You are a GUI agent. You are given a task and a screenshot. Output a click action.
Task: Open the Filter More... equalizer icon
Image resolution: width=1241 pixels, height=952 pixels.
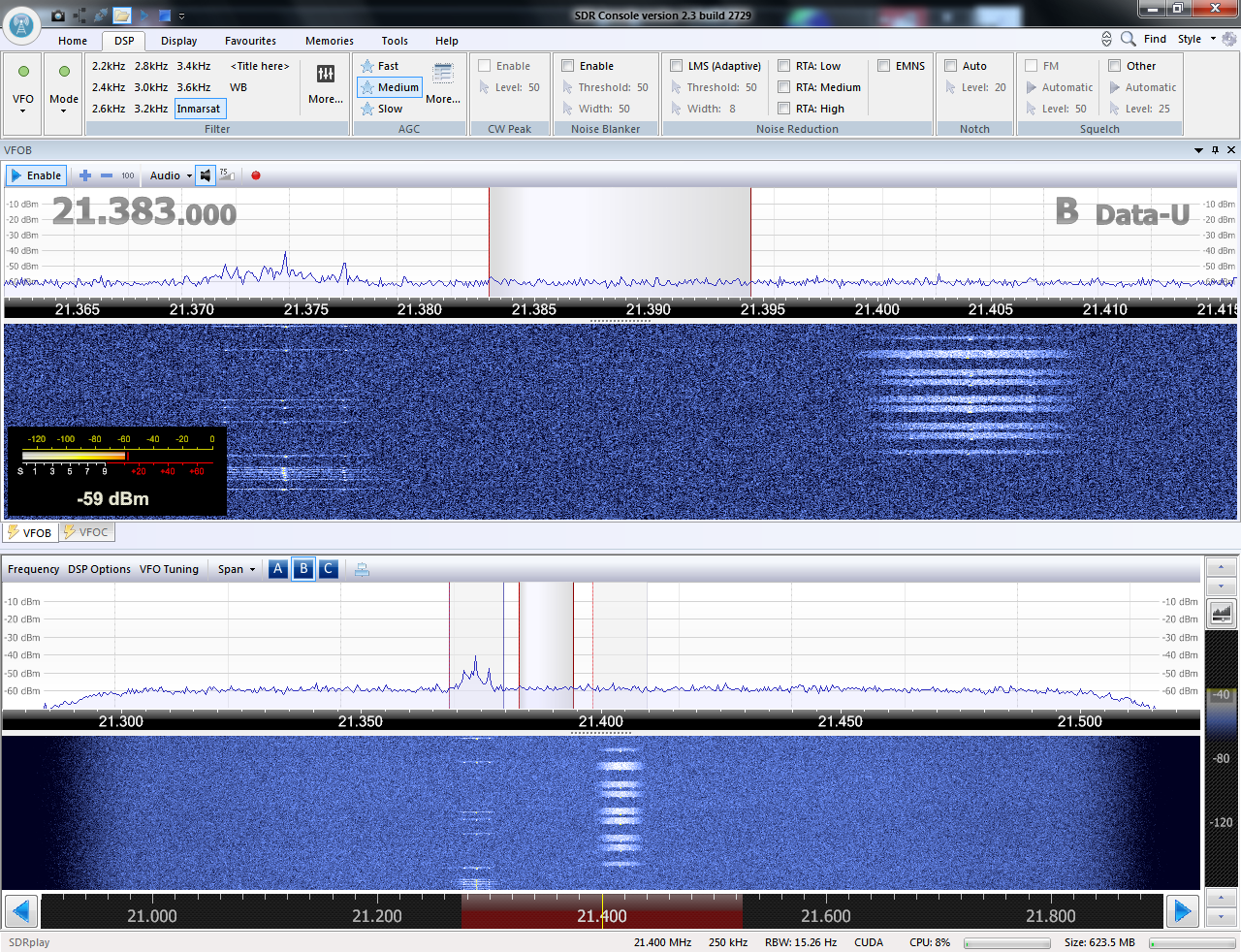point(325,79)
